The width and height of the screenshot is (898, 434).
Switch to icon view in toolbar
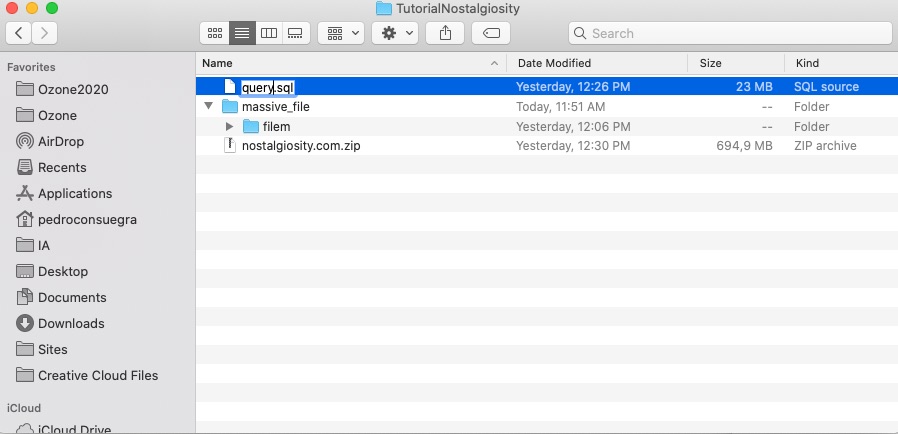pyautogui.click(x=214, y=33)
